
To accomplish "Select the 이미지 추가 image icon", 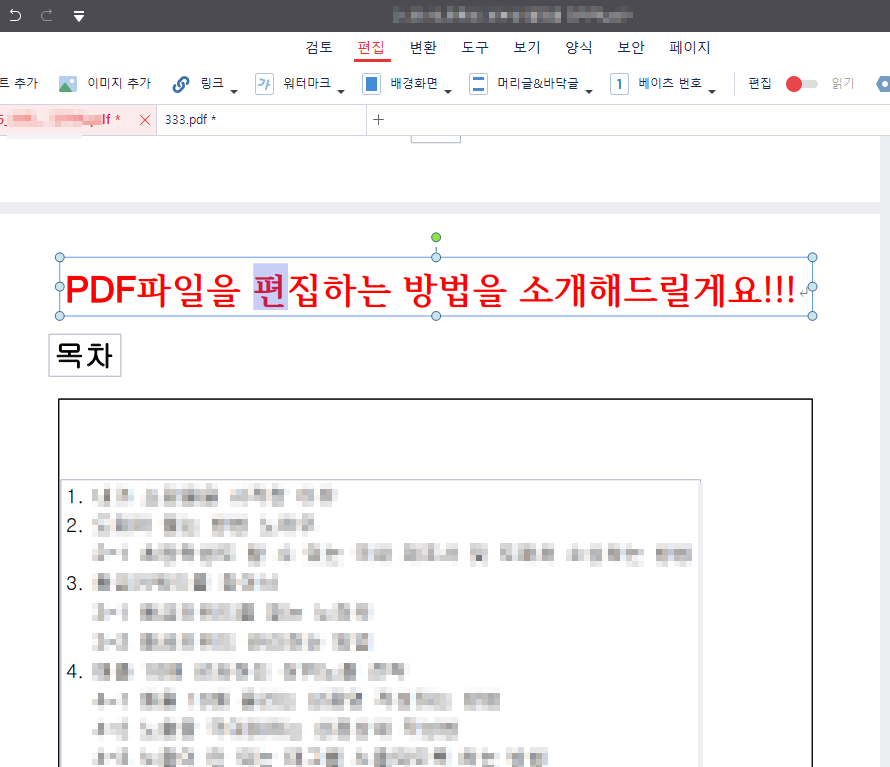I will tap(67, 84).
